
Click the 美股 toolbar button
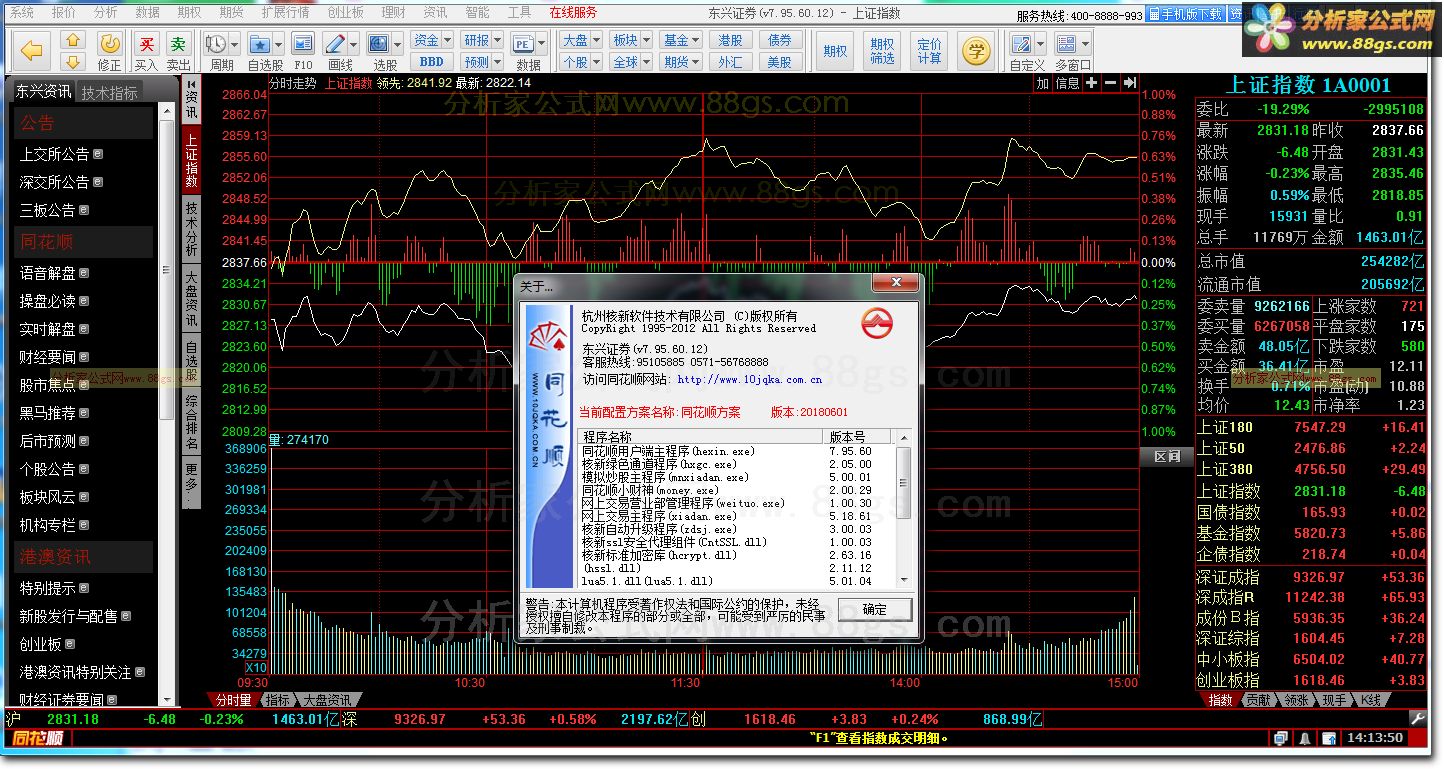780,61
